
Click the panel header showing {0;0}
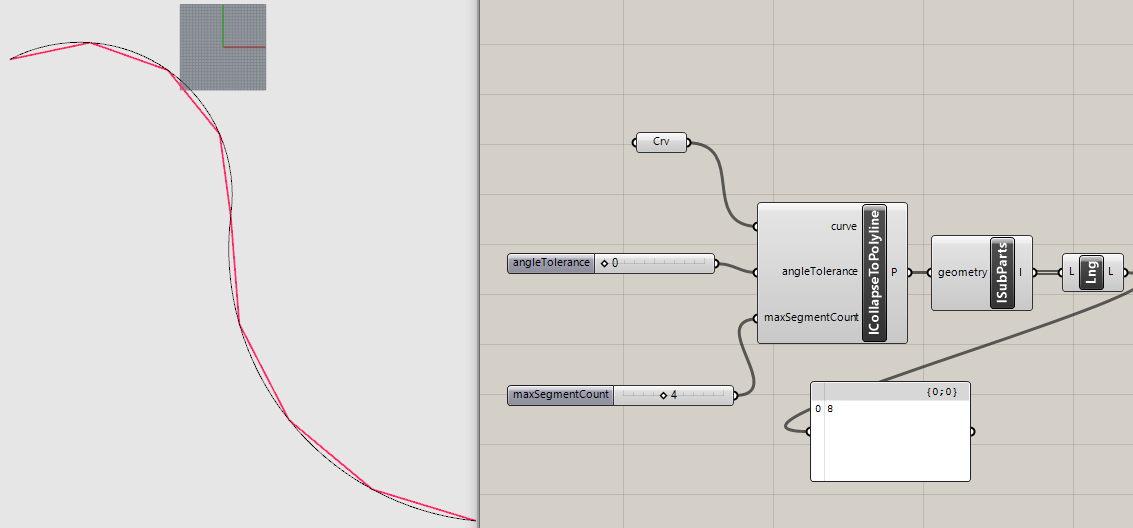[890, 391]
